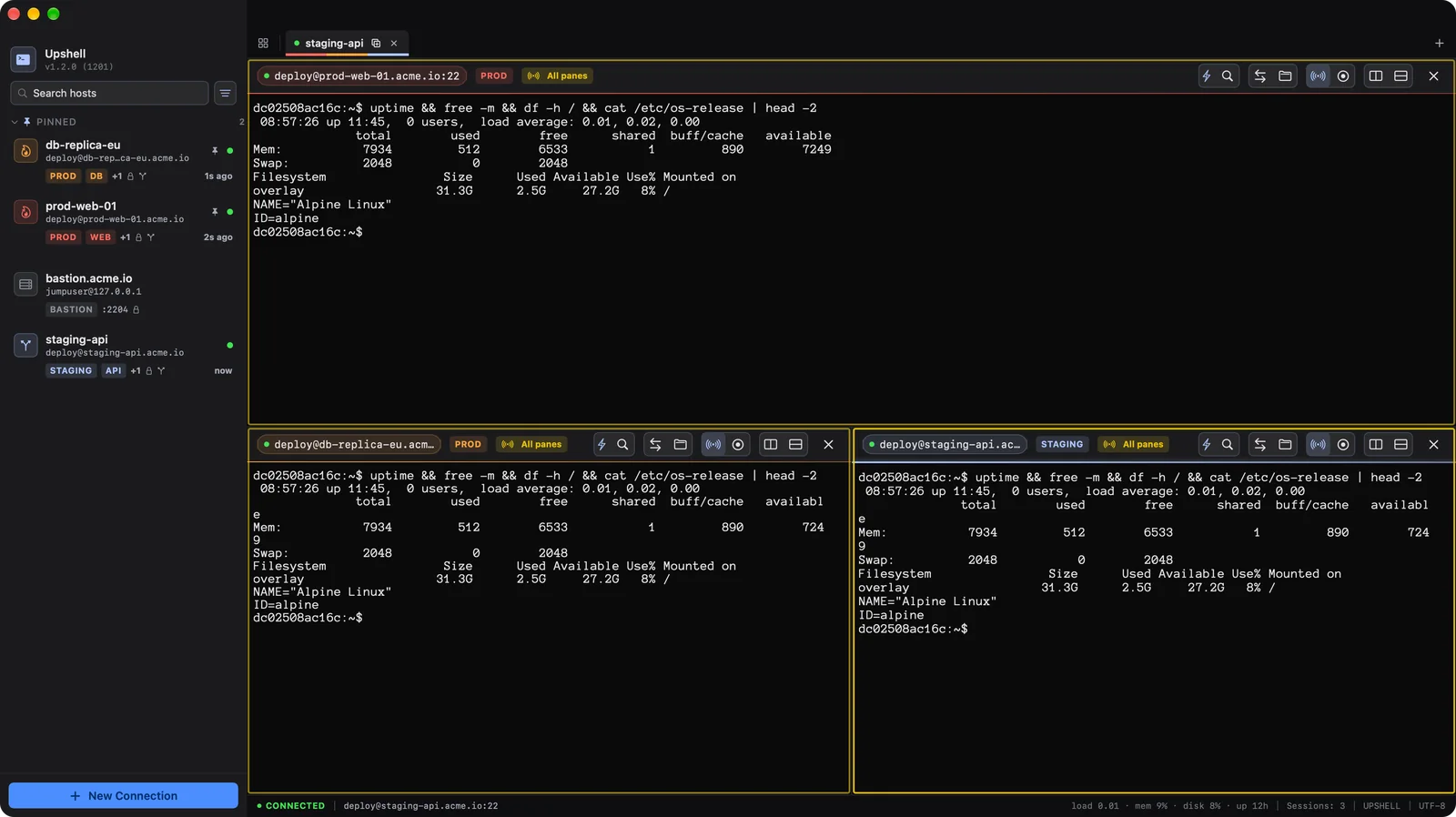This screenshot has height=817, width=1456.
Task: Open quick commands in staging-api pane
Action: [1207, 445]
